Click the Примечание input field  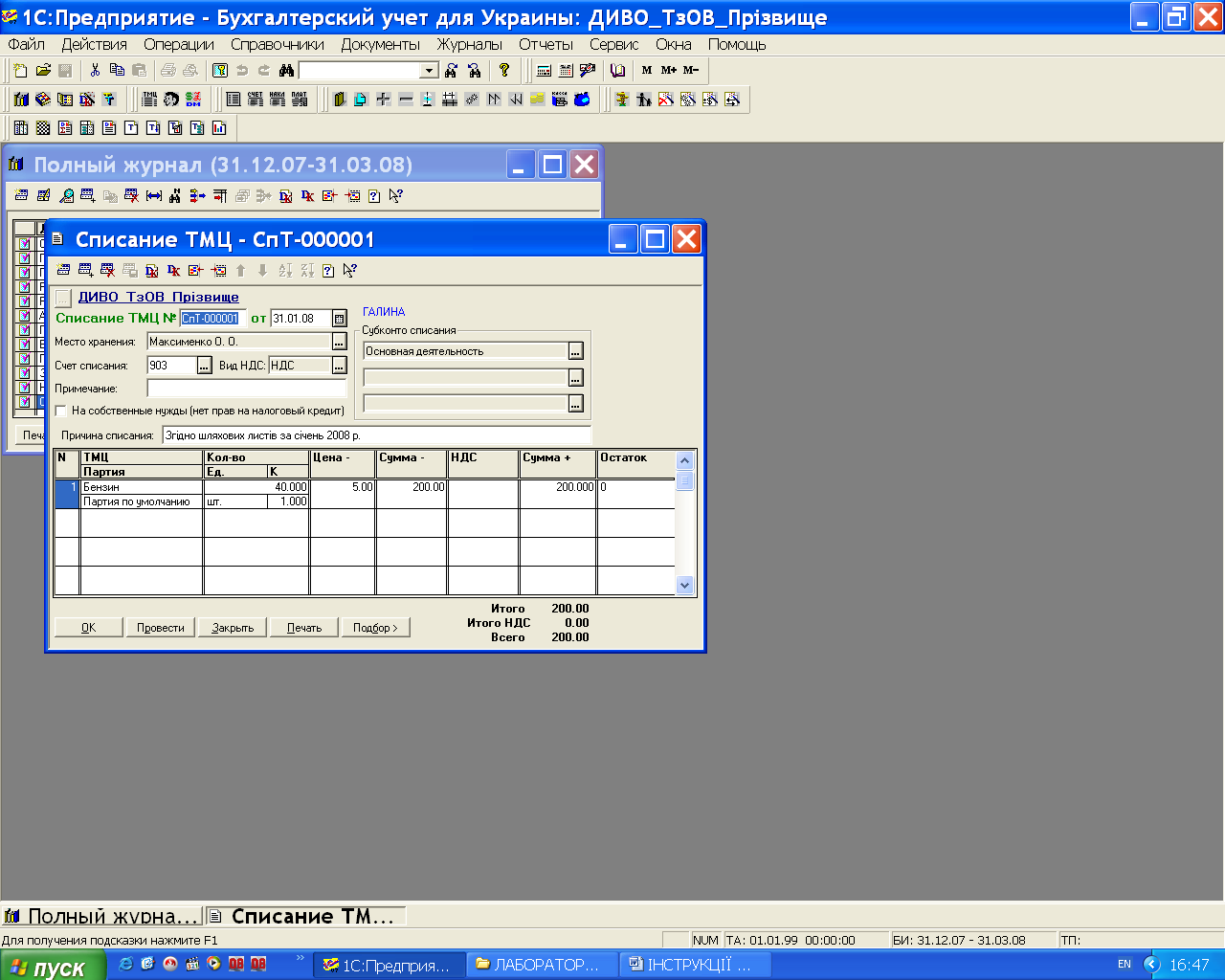[247, 389]
